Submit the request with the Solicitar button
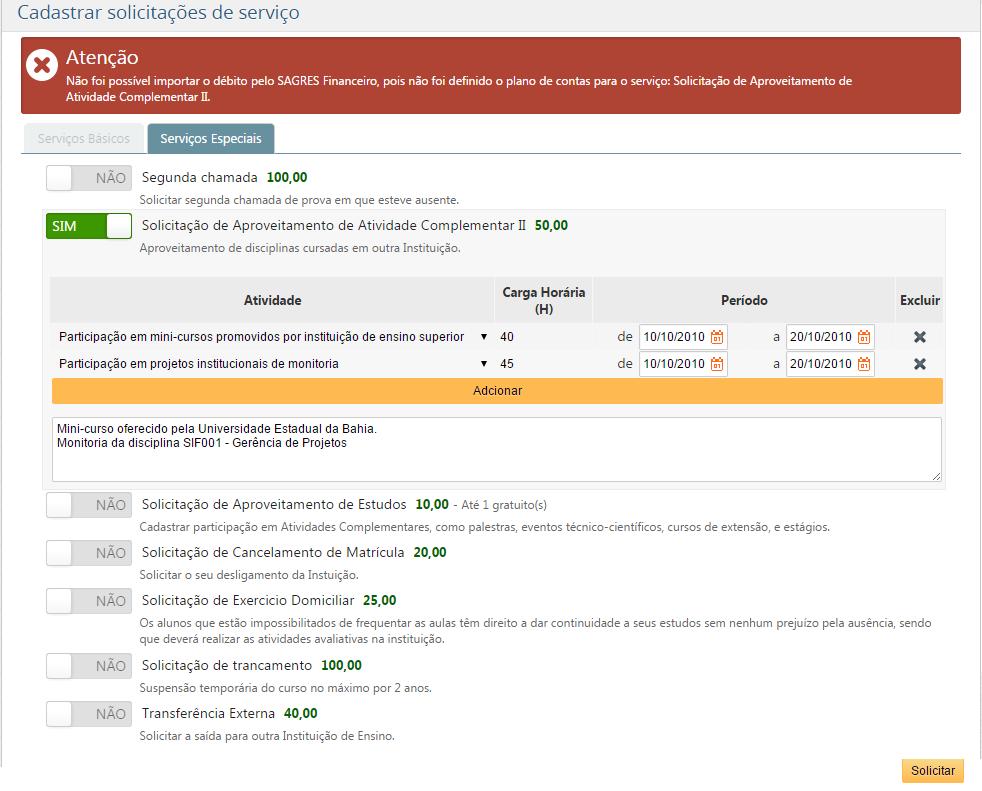982x791 pixels. 932,771
